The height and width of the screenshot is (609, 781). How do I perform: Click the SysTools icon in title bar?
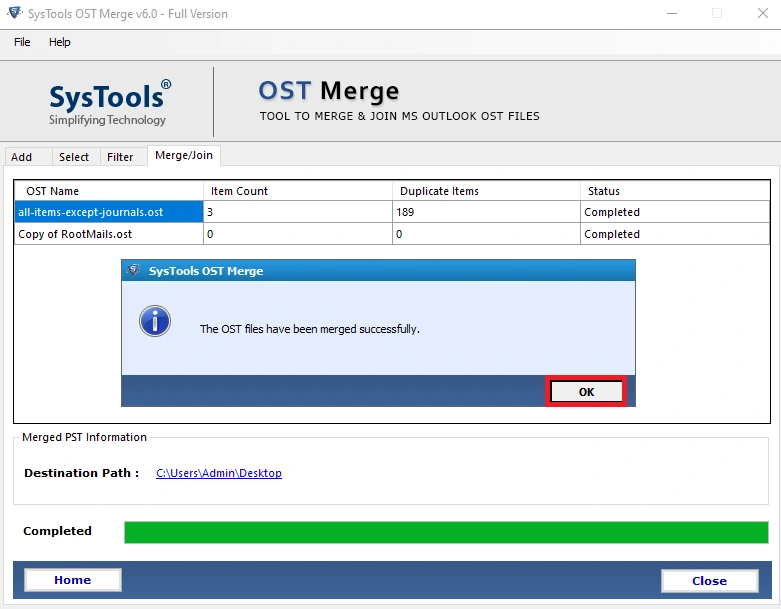(x=14, y=13)
